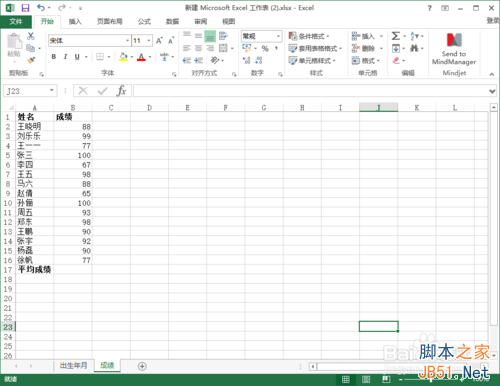Toggle top align button

coord(187,36)
